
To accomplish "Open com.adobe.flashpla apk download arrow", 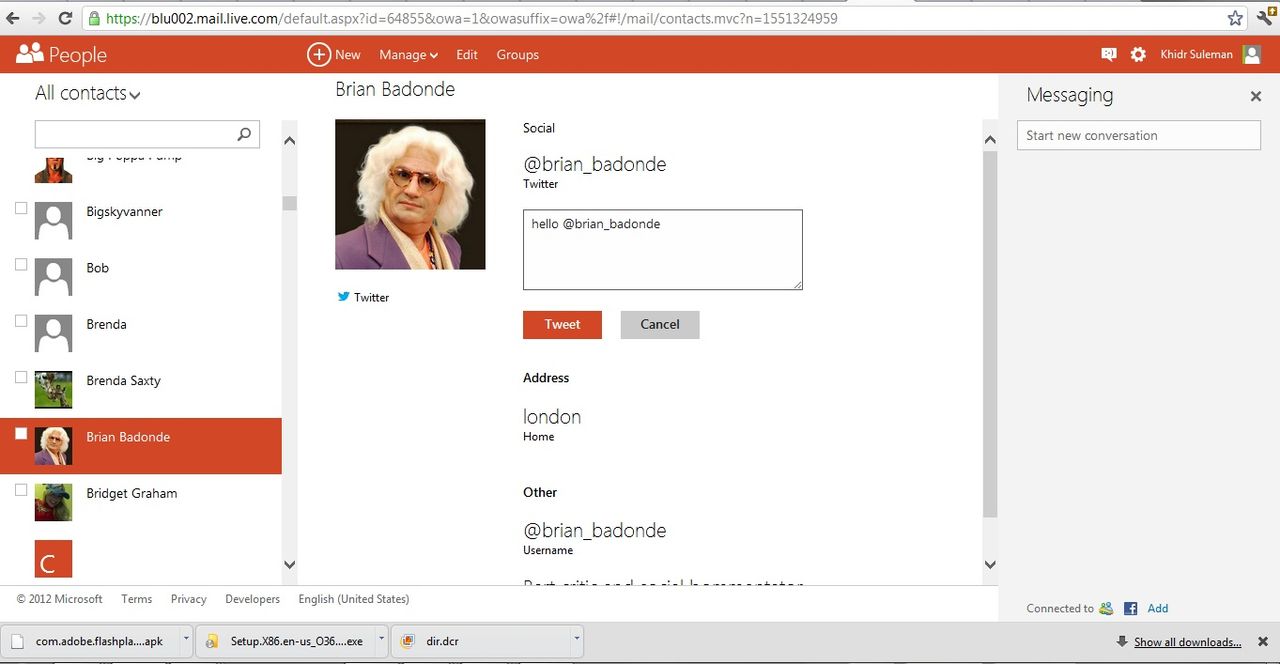I will pos(186,641).
